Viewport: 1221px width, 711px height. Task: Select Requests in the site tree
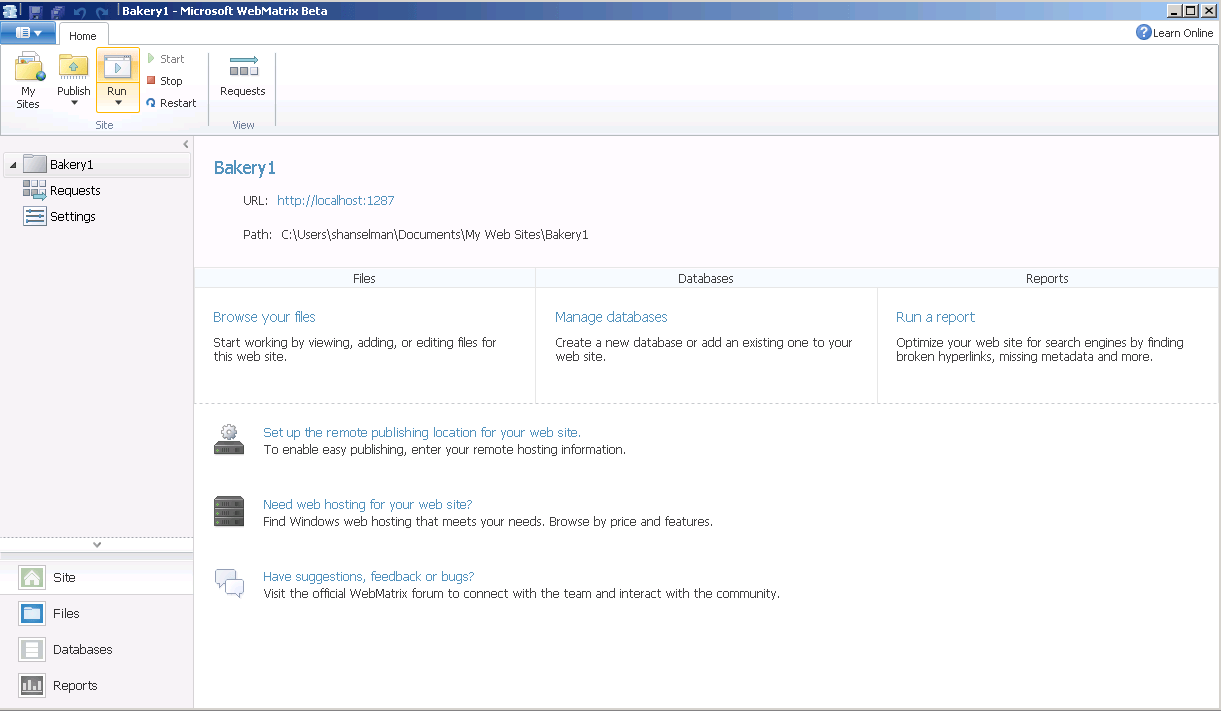coord(75,191)
